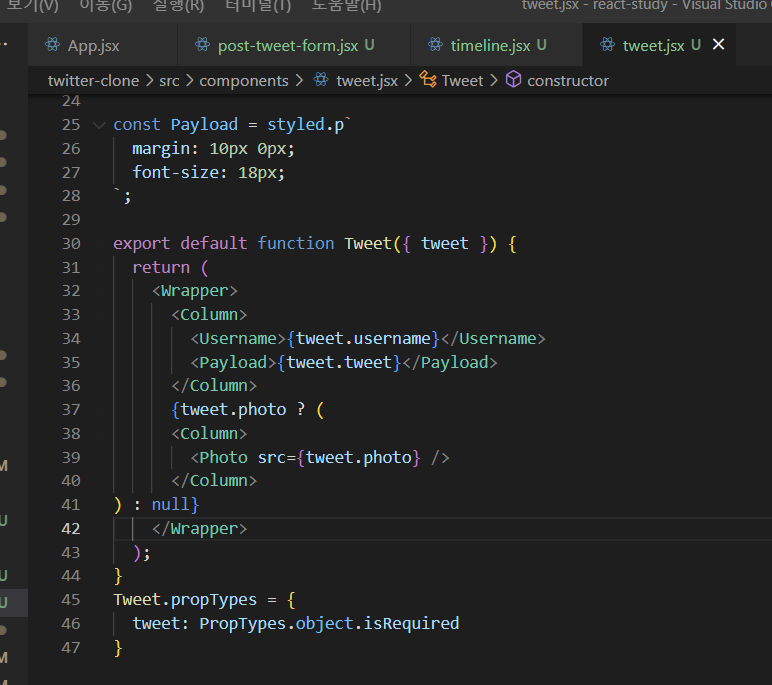Click line number 45 in gutter

71,600
